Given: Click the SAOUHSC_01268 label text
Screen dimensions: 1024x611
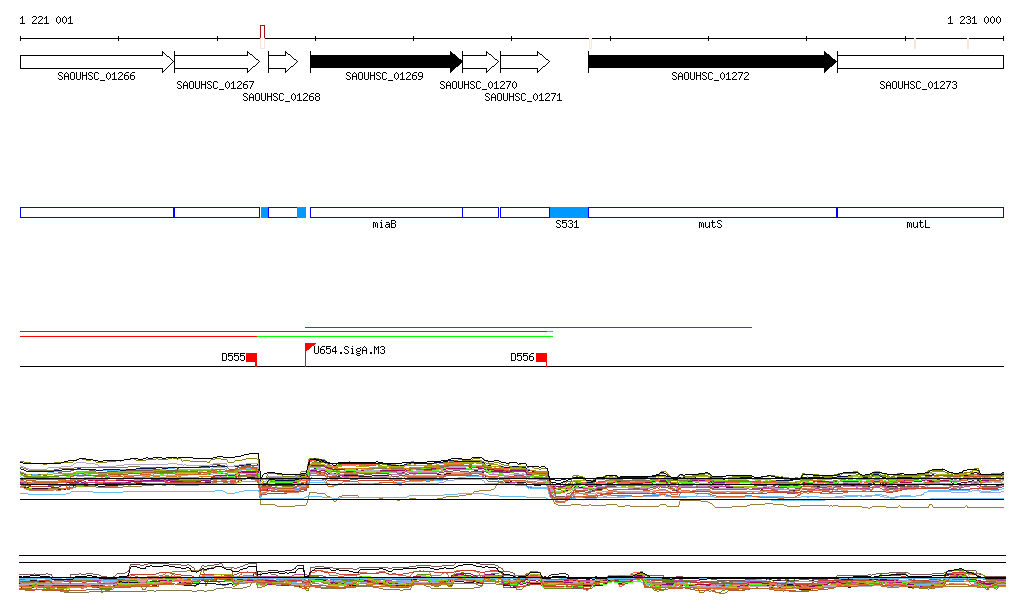Looking at the screenshot, I should [281, 97].
